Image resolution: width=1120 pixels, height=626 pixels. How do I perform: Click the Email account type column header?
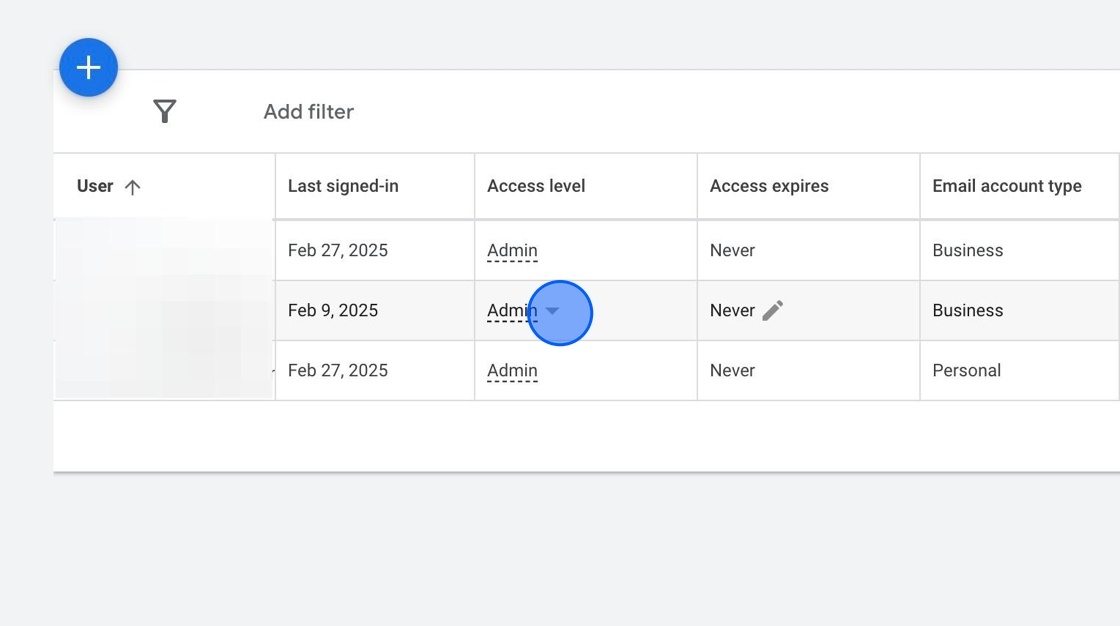point(1006,185)
